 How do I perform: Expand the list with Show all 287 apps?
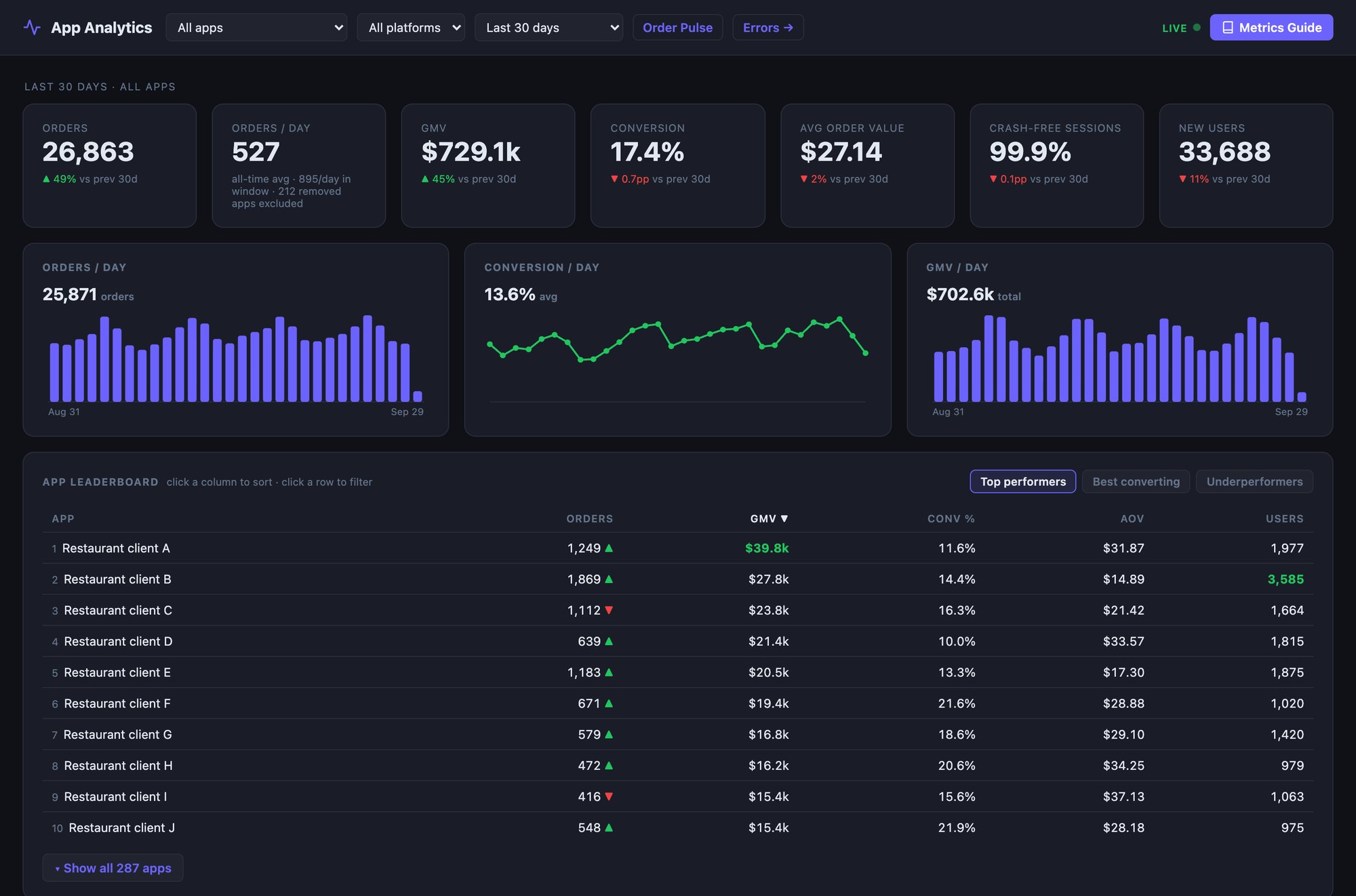coord(113,868)
